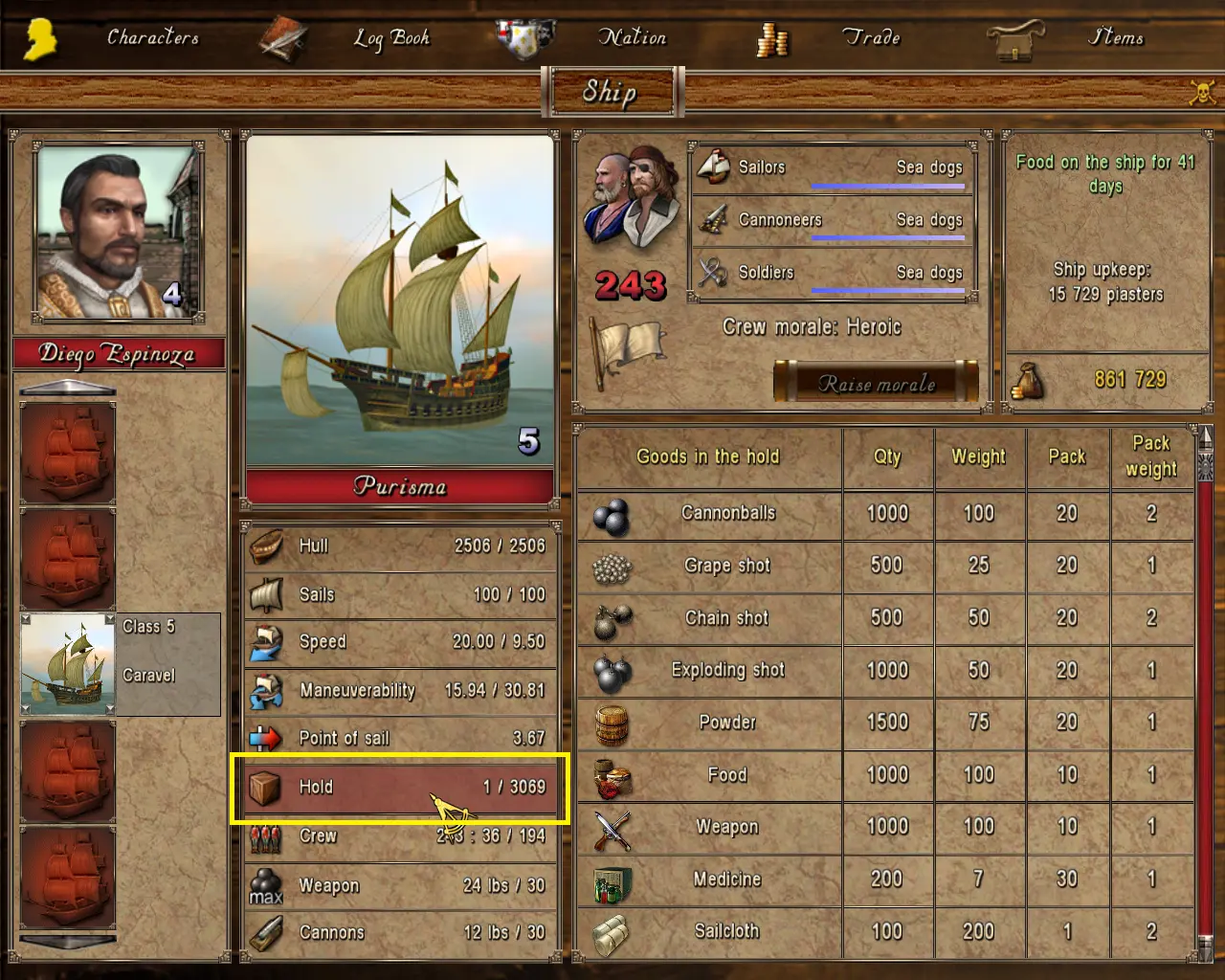Click the Cannonballs goods icon
This screenshot has height=980, width=1225.
pos(612,517)
